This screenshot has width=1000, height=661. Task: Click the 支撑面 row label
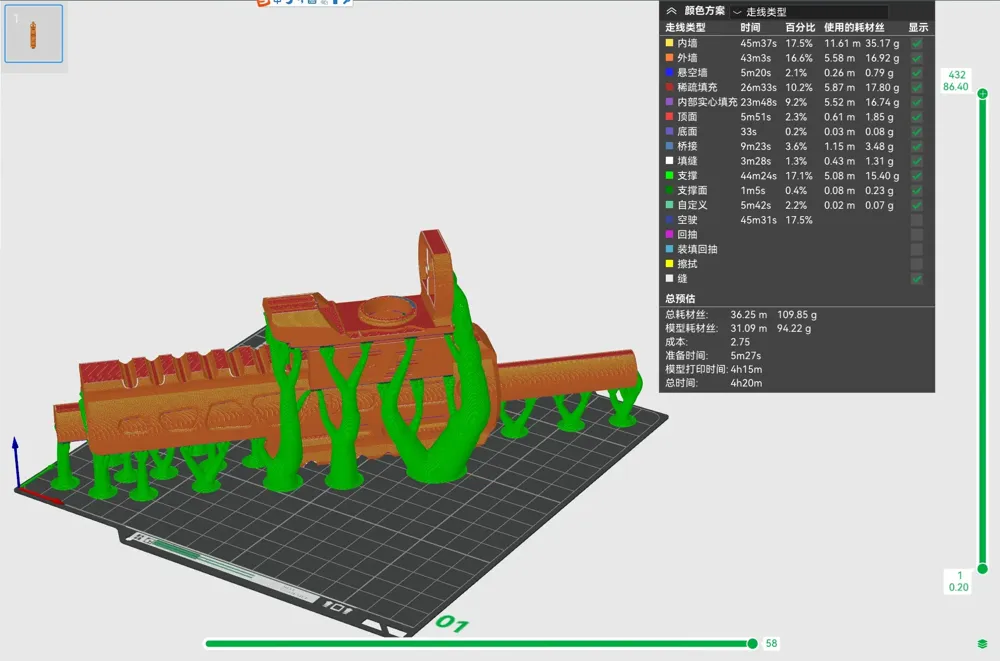691,190
